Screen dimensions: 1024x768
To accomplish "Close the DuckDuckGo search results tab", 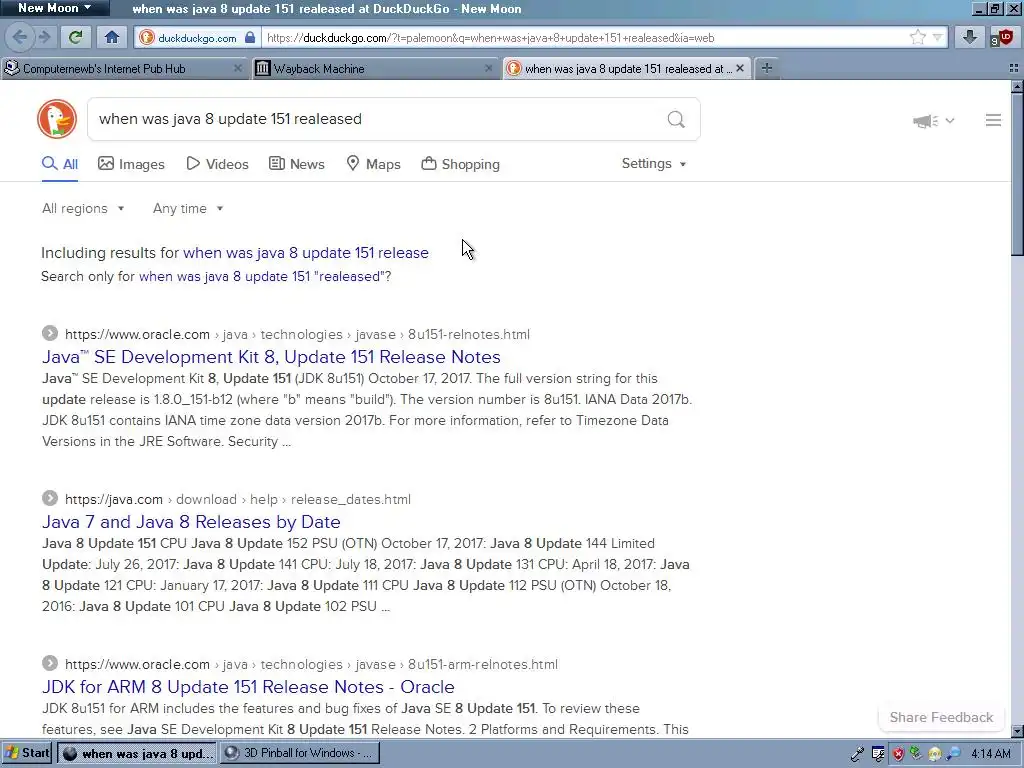I will pos(740,68).
